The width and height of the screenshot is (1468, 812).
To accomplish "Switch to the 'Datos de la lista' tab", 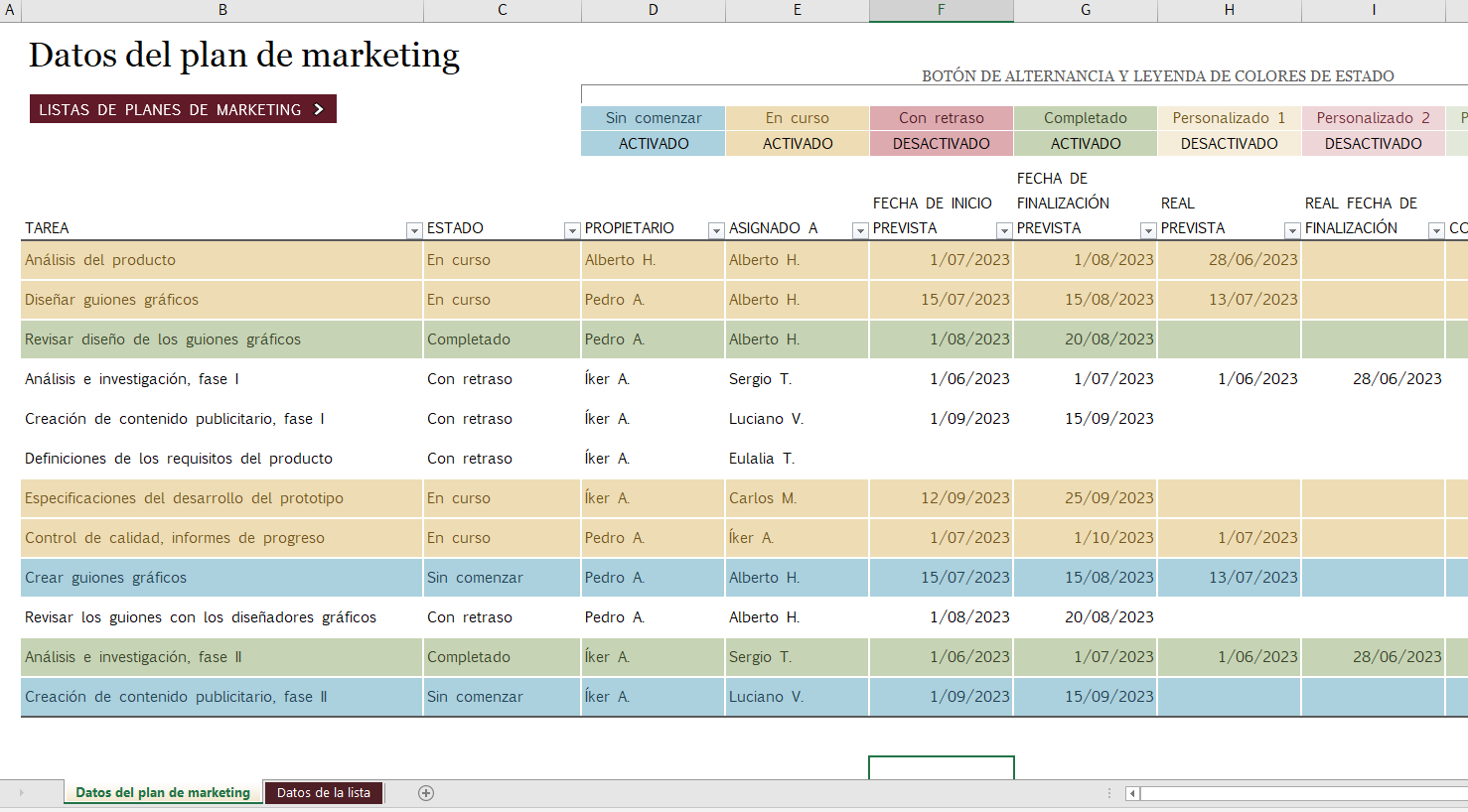I will point(324,792).
